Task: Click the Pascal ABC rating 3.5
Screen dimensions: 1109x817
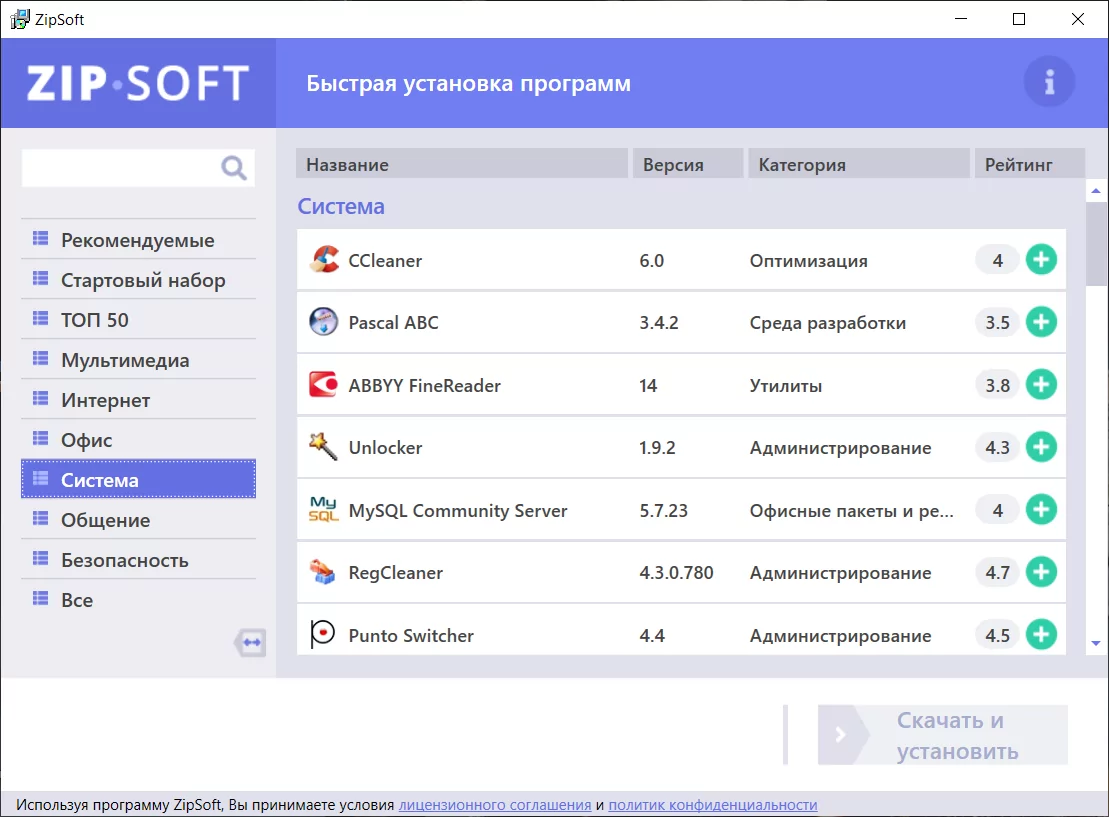Action: (x=997, y=323)
